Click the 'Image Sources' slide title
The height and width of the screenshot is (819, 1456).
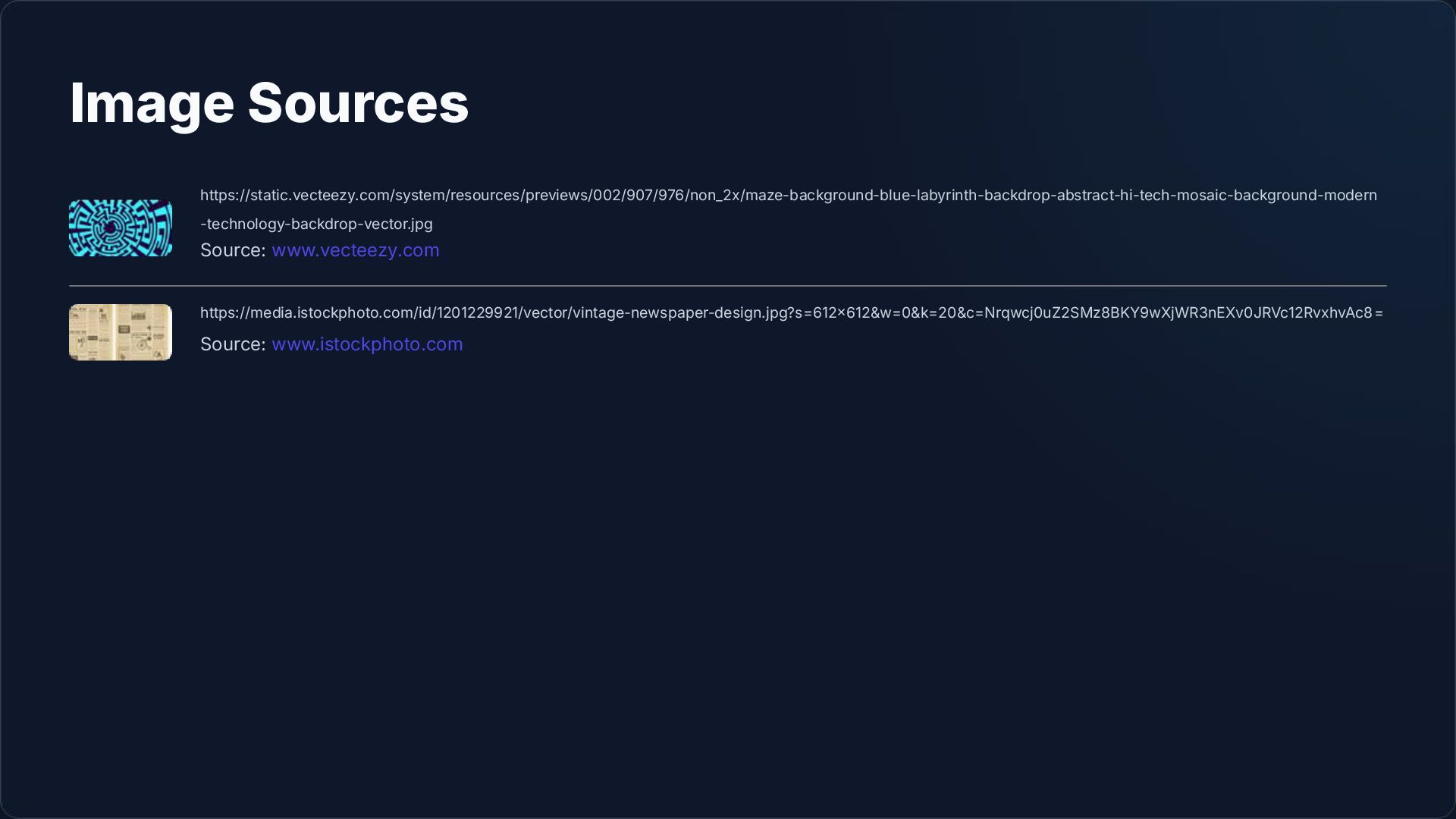click(x=268, y=102)
